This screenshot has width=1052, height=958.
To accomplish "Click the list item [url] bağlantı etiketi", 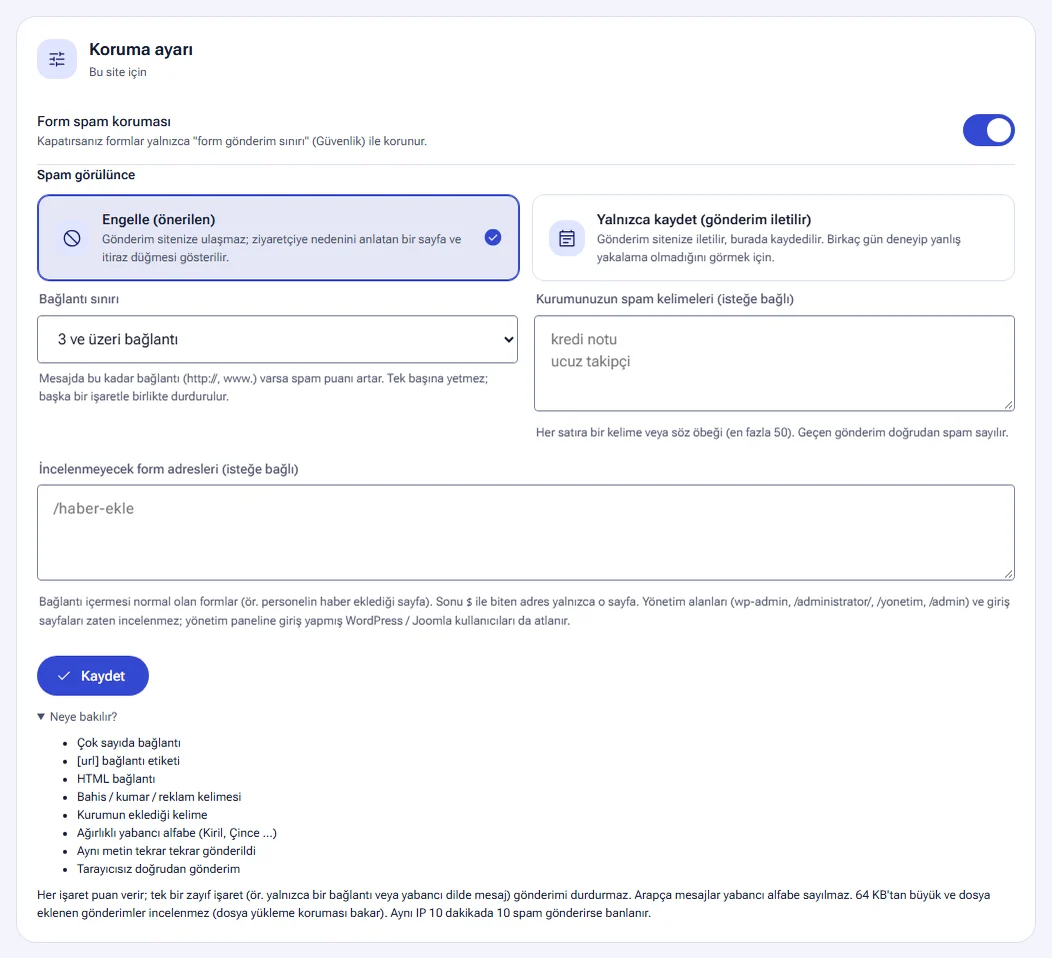I will click(128, 761).
